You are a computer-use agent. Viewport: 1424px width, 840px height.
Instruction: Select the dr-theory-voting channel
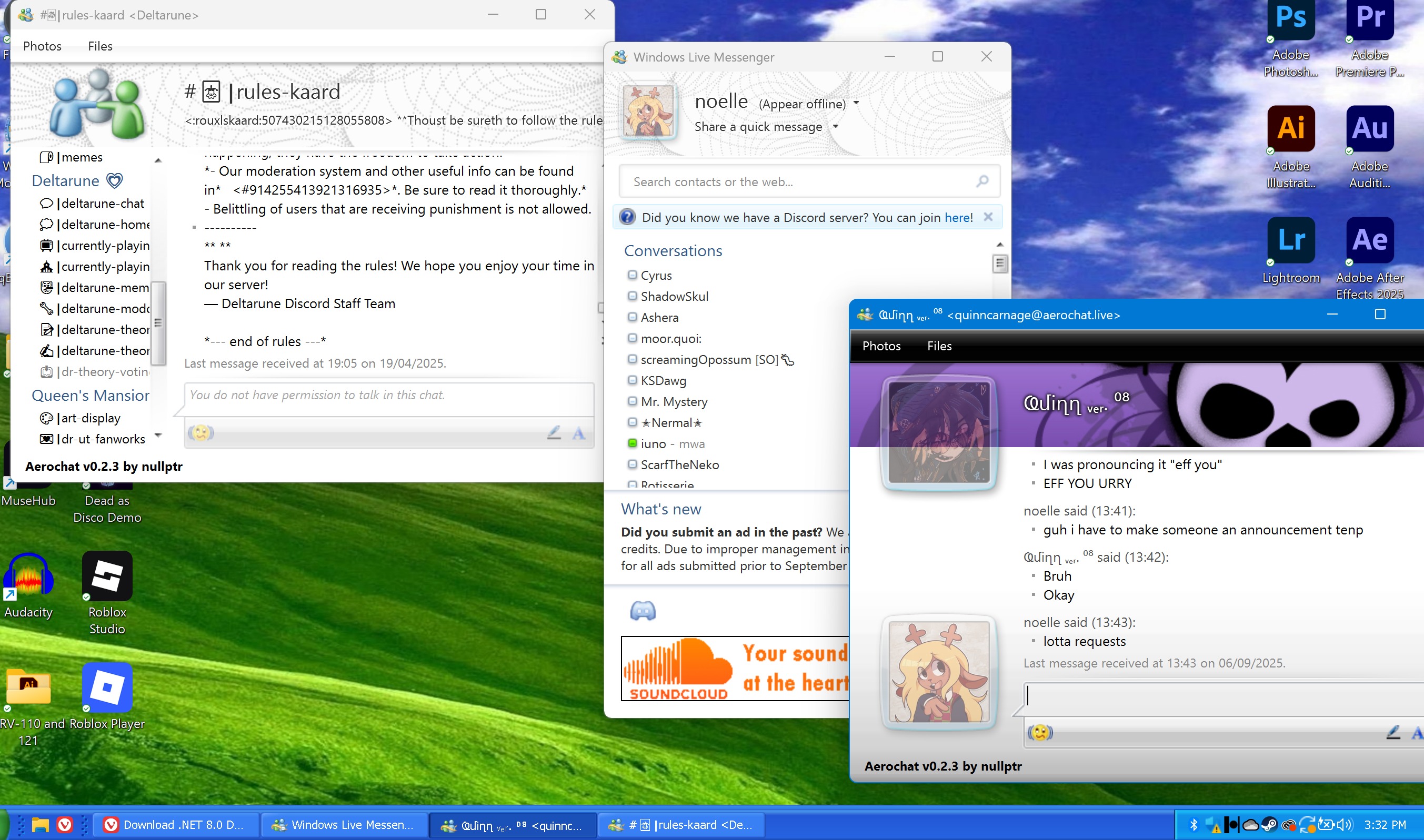[x=94, y=371]
